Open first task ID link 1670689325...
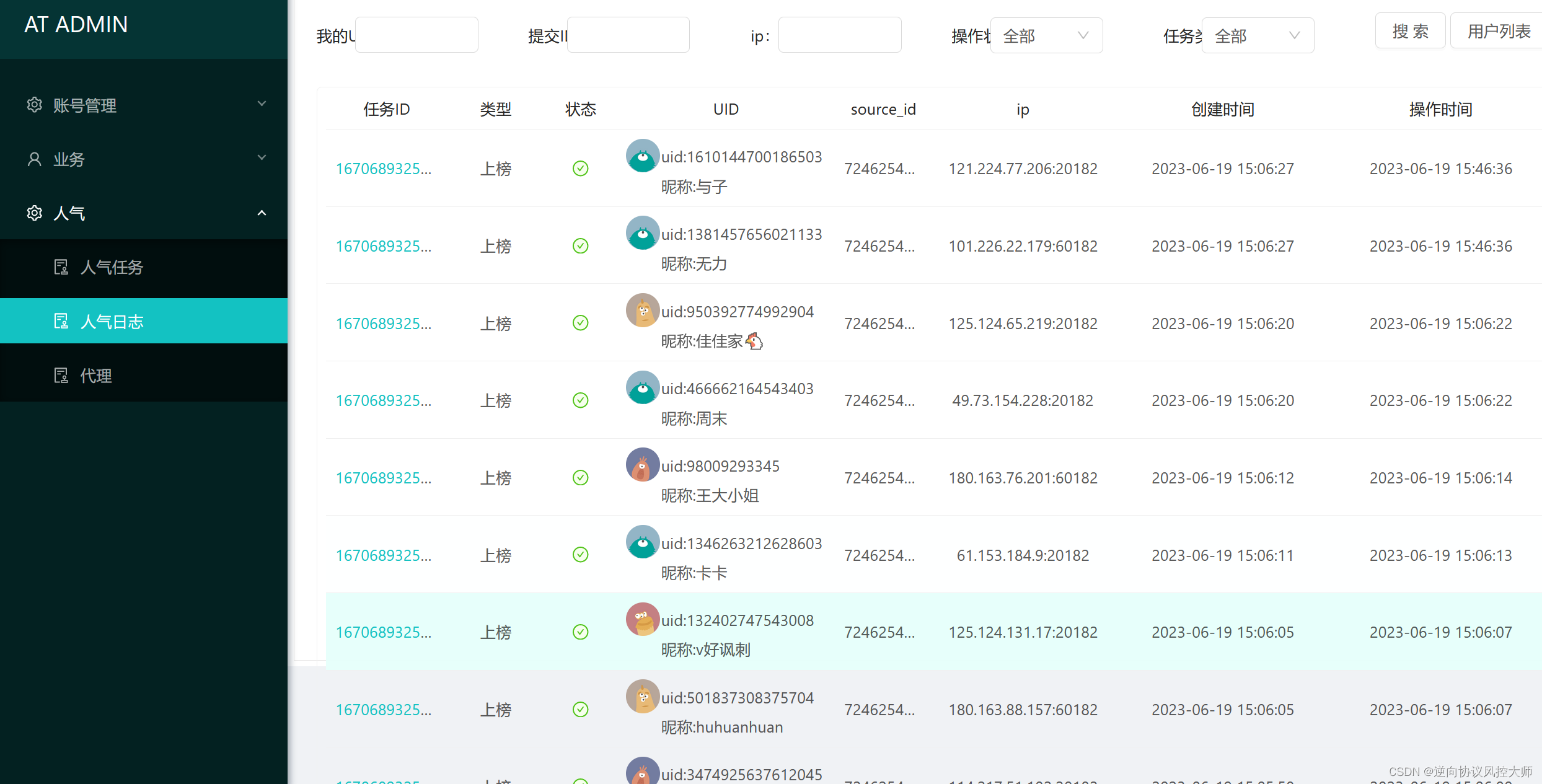 click(x=383, y=169)
